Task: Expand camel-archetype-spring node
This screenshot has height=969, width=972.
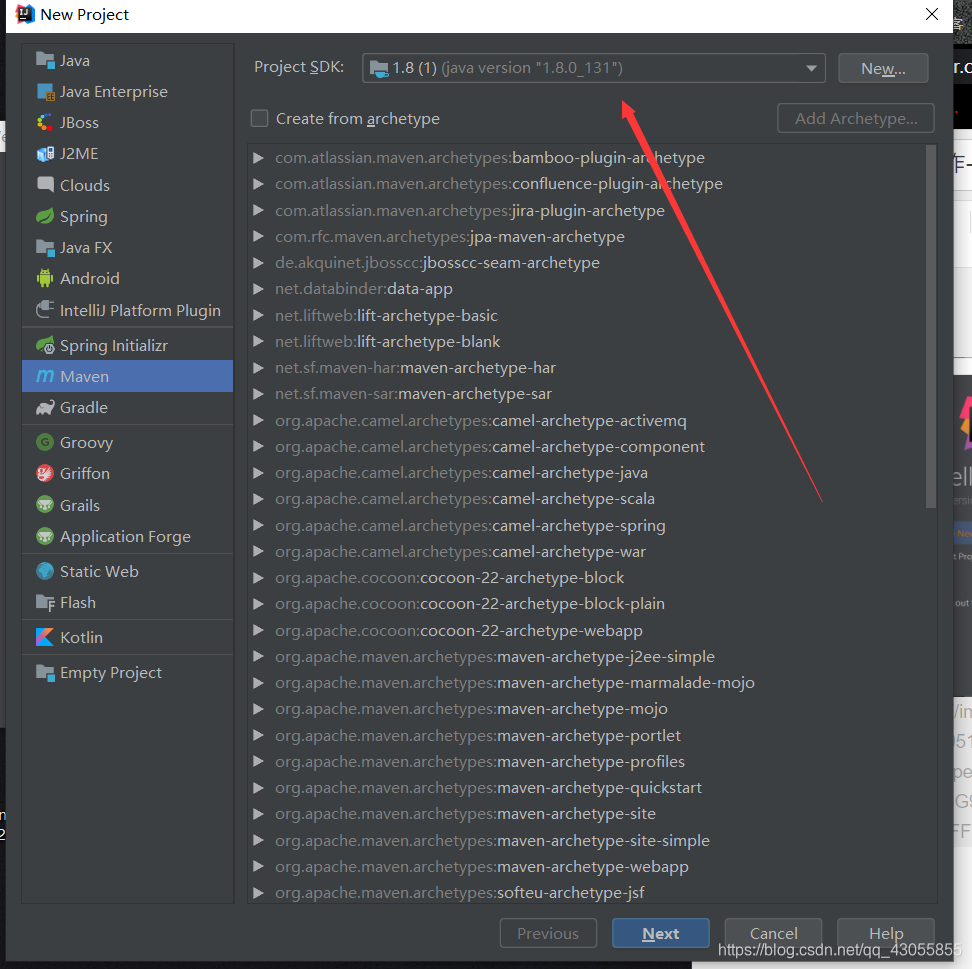Action: pyautogui.click(x=258, y=526)
